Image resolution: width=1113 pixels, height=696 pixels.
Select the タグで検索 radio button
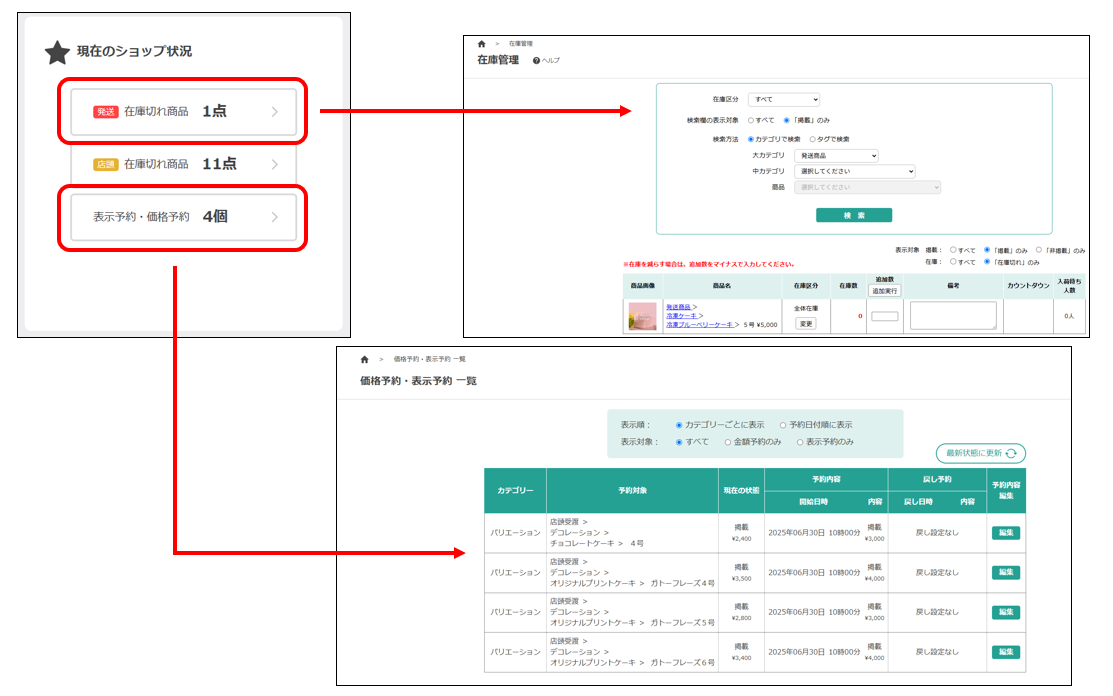click(813, 139)
